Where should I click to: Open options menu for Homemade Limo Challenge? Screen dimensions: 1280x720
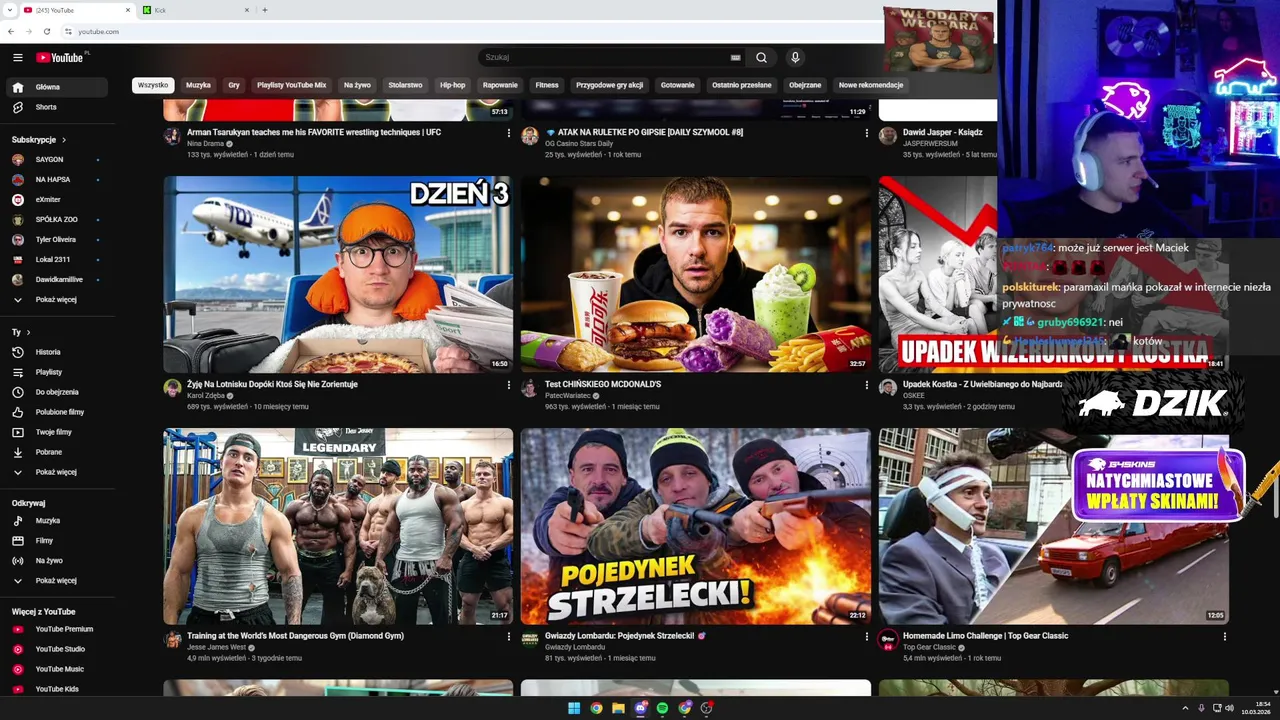point(1224,636)
